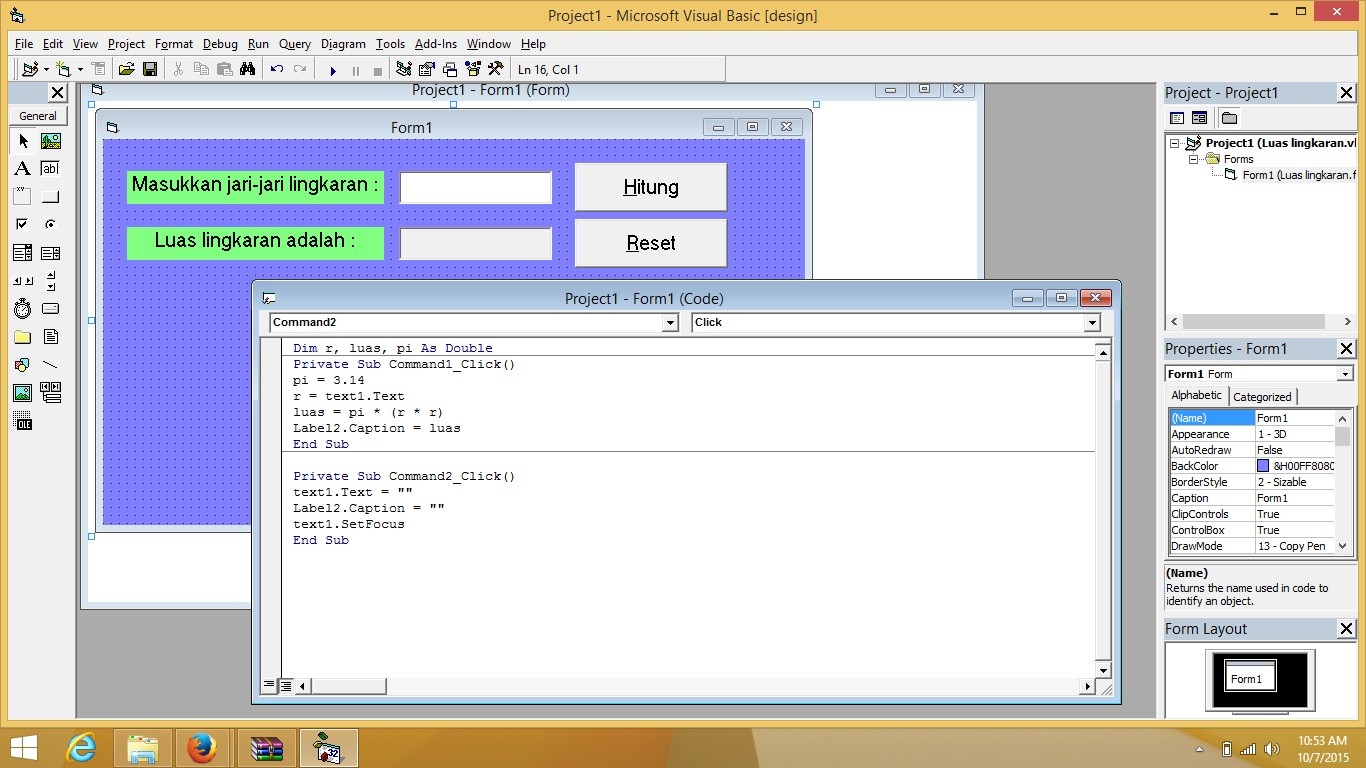Undo the last action in toolbar

click(277, 69)
